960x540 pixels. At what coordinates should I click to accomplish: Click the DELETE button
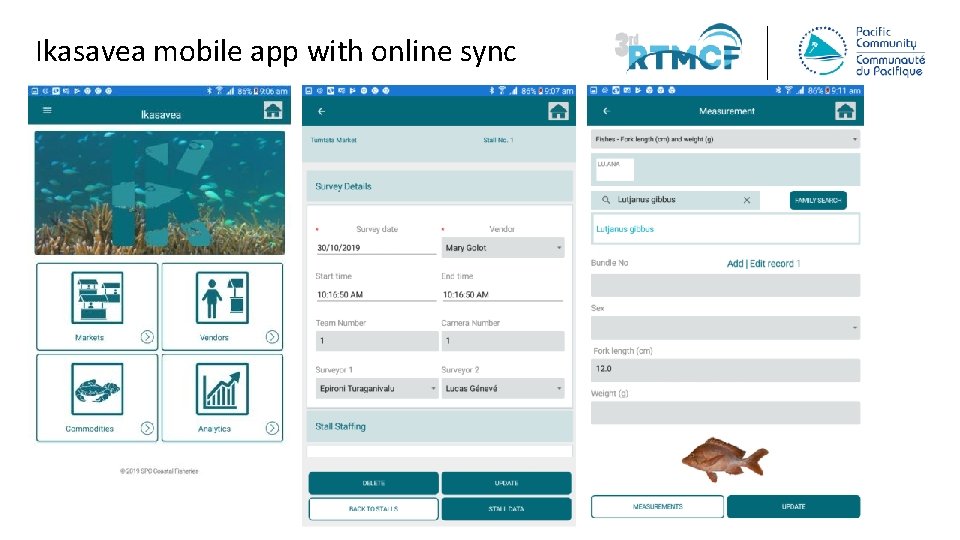[x=373, y=483]
